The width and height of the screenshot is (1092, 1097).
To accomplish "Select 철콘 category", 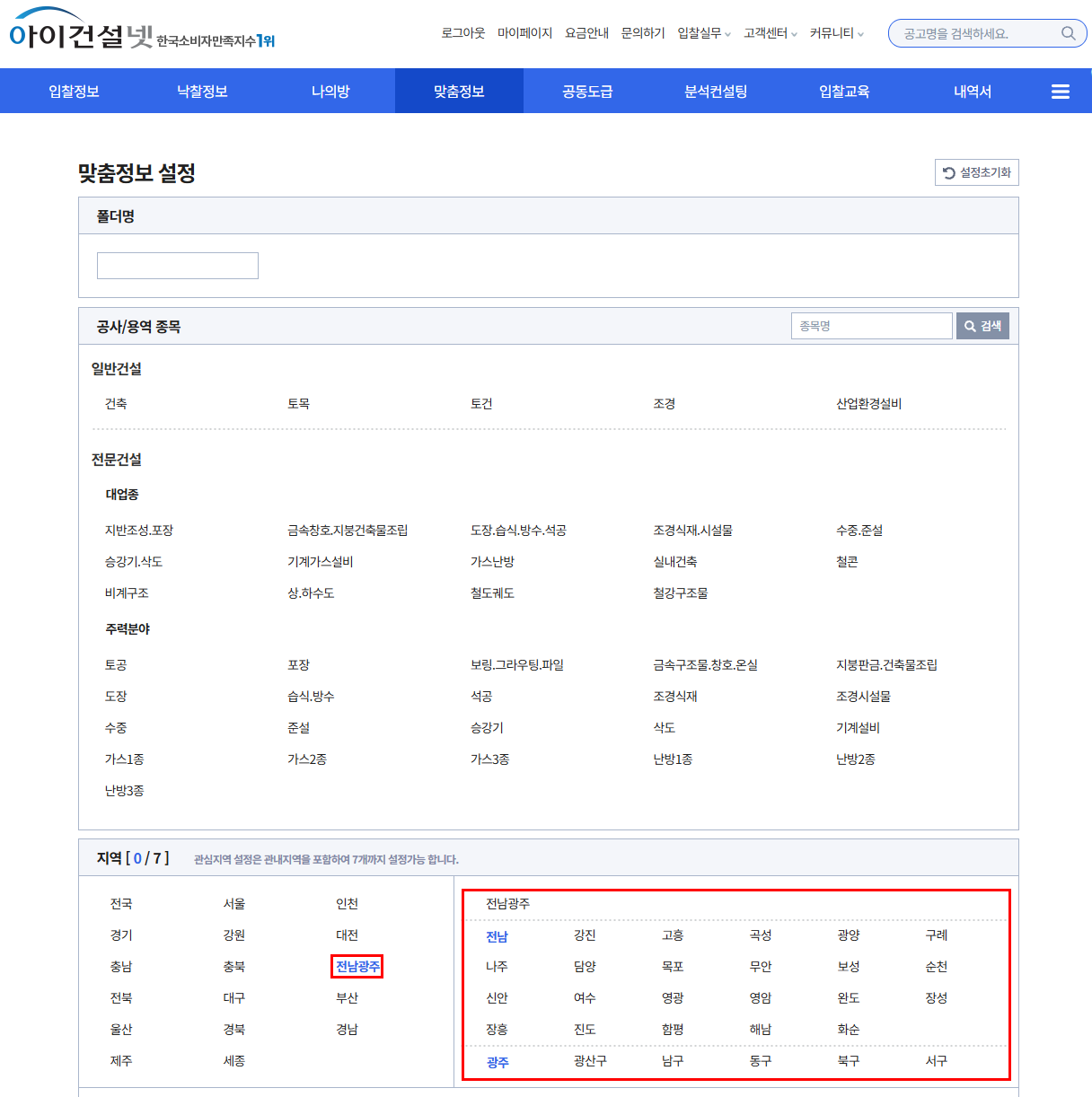I will pos(847,562).
